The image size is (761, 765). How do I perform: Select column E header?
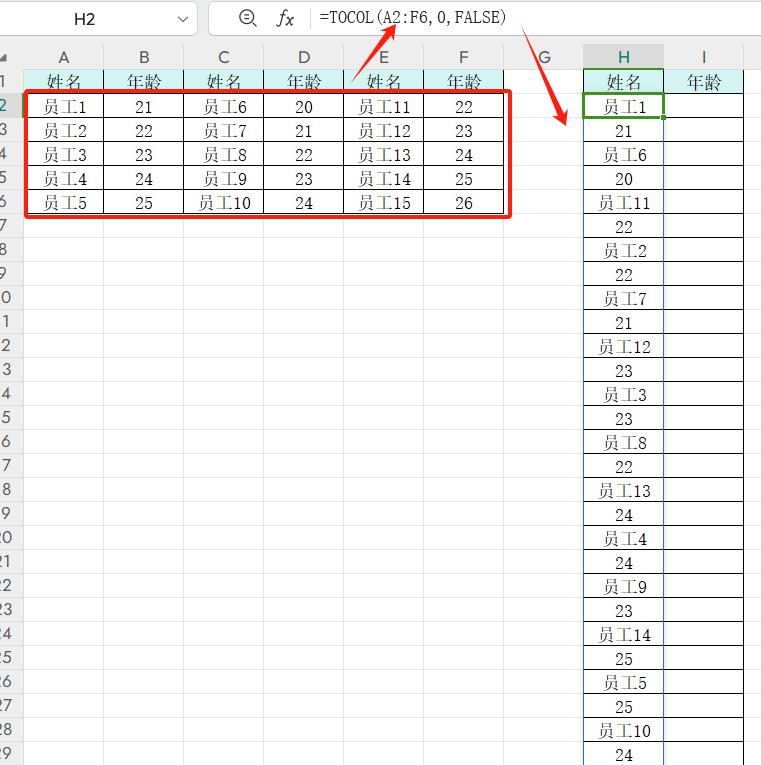pyautogui.click(x=383, y=57)
